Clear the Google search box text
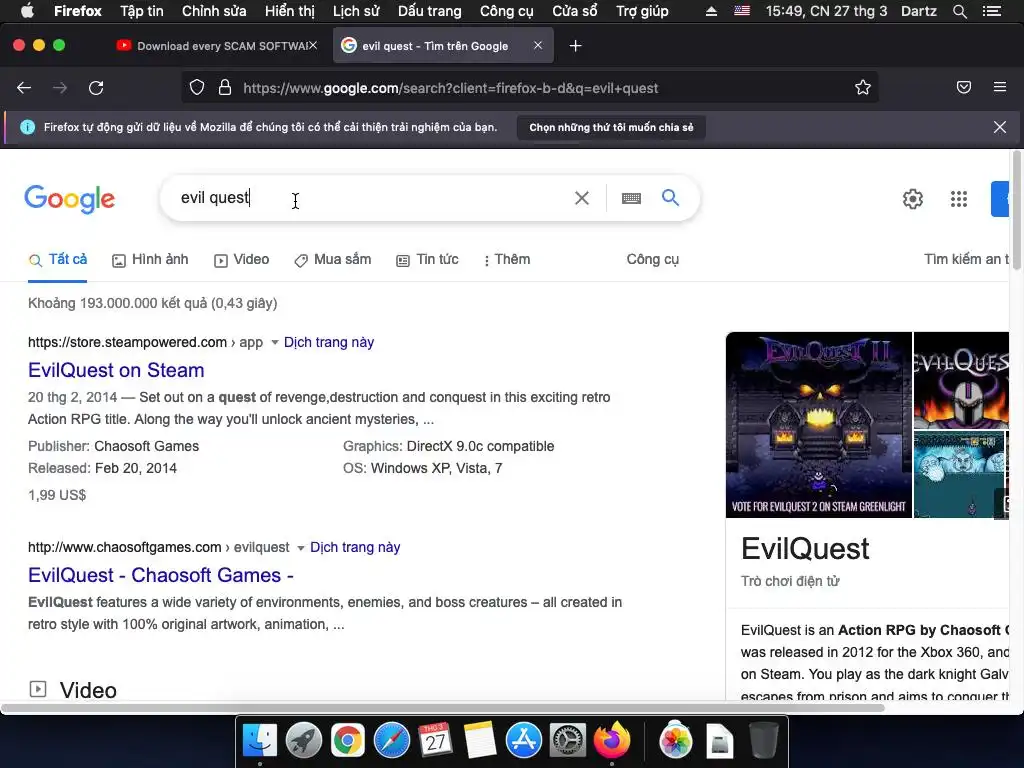 click(581, 198)
